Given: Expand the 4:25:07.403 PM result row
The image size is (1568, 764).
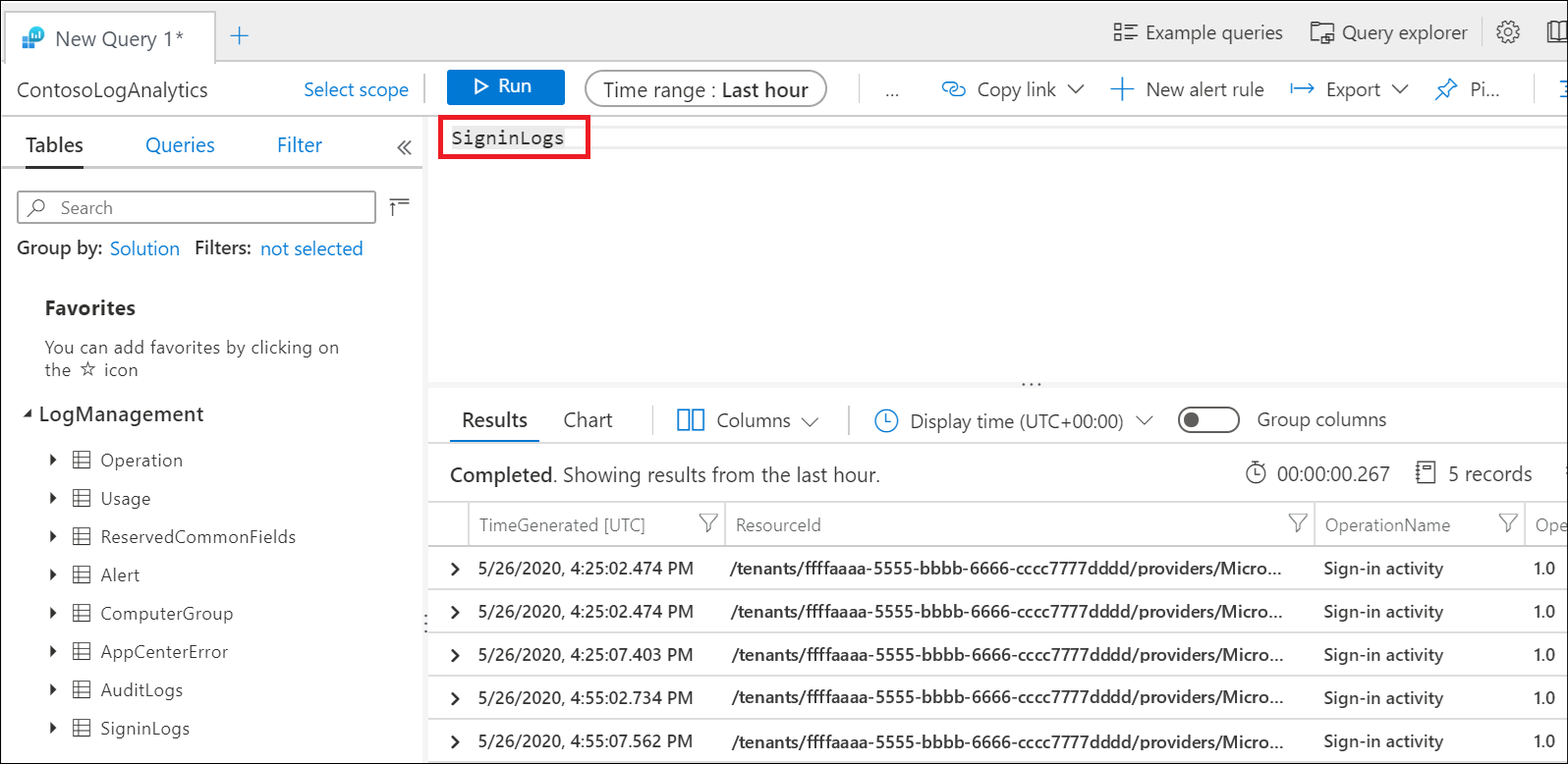Looking at the screenshot, I should [x=455, y=655].
